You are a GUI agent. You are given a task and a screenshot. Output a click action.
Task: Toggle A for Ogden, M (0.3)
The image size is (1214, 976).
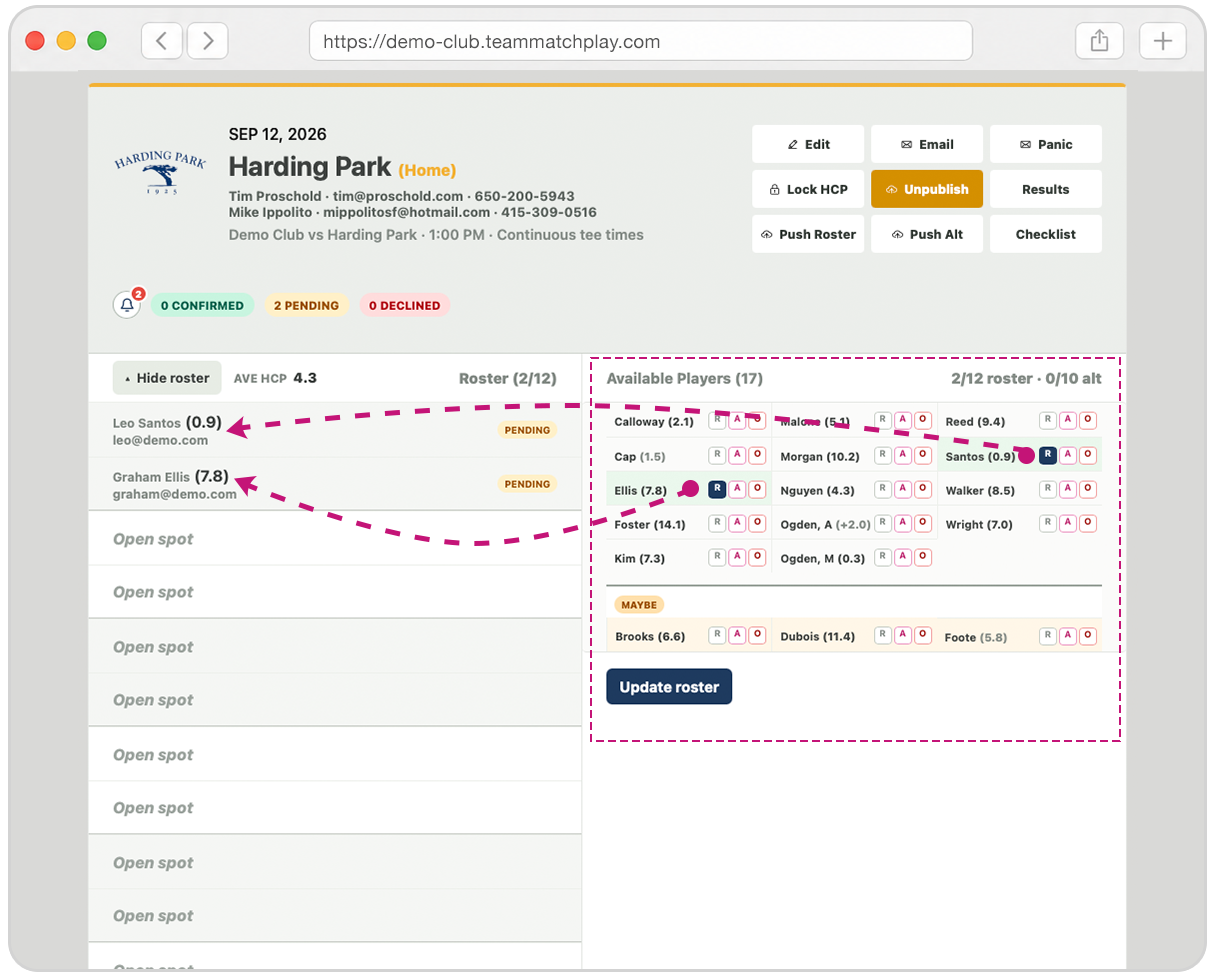[902, 557]
